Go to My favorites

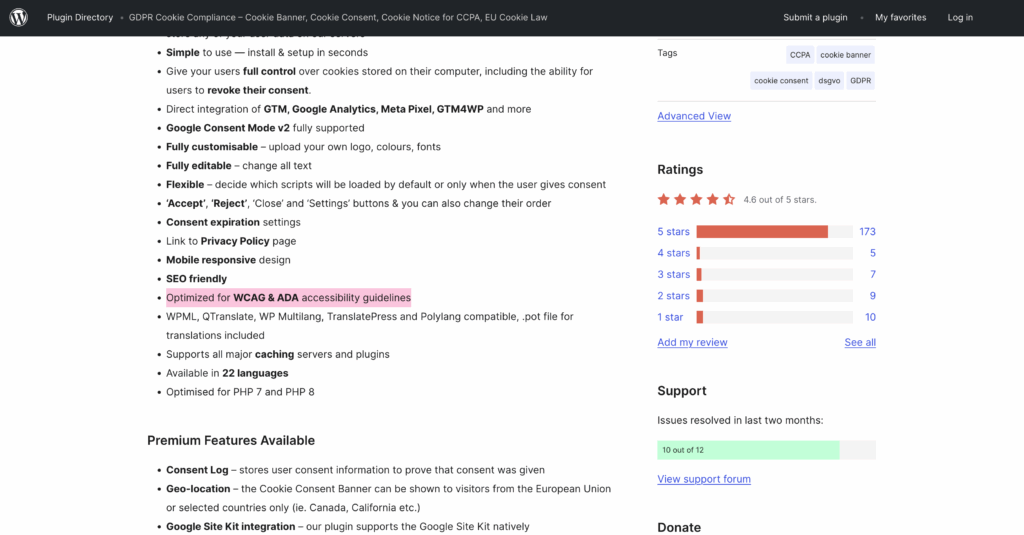[x=900, y=18]
